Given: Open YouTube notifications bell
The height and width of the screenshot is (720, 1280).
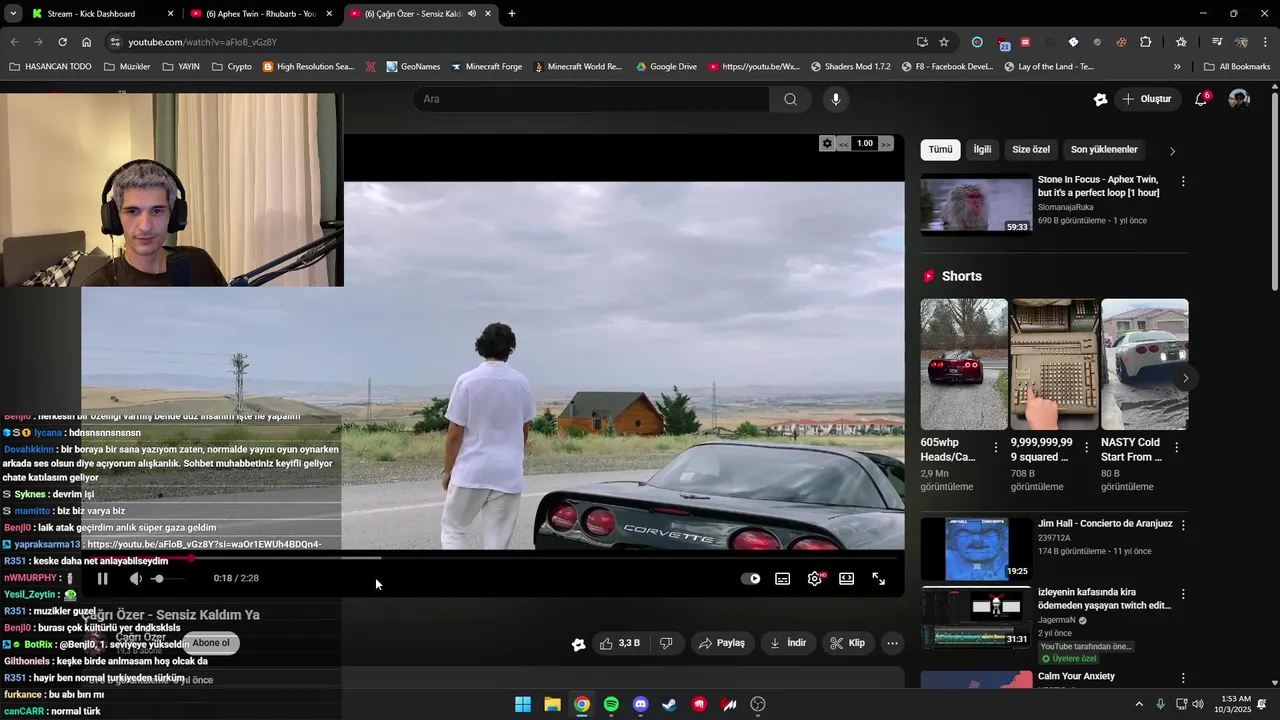Looking at the screenshot, I should point(1201,99).
